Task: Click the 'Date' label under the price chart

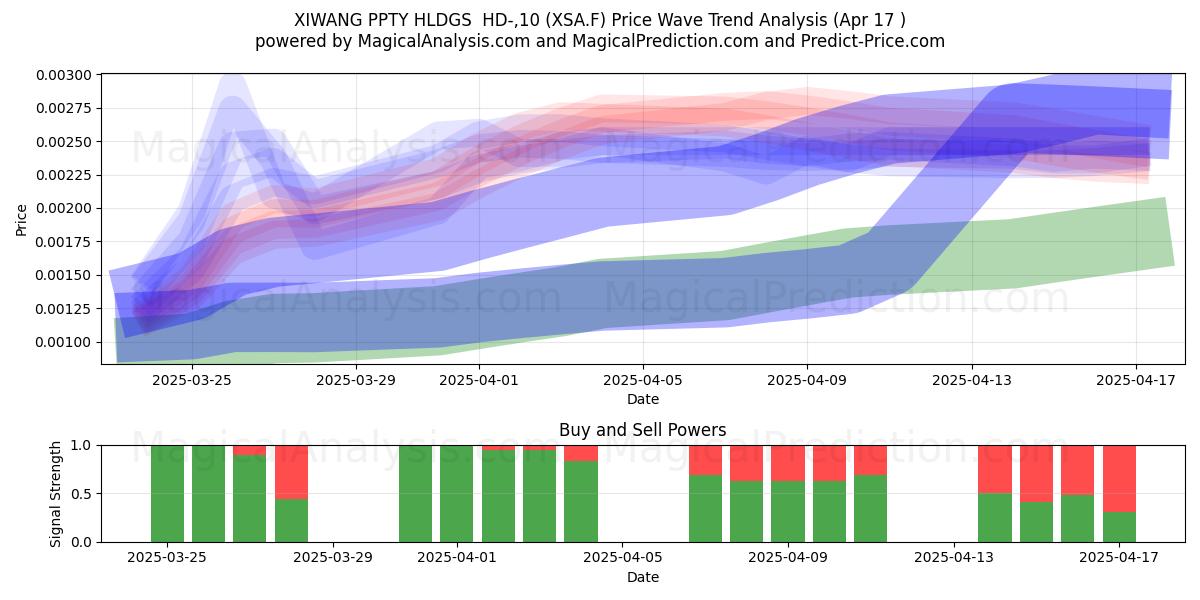Action: pyautogui.click(x=643, y=399)
